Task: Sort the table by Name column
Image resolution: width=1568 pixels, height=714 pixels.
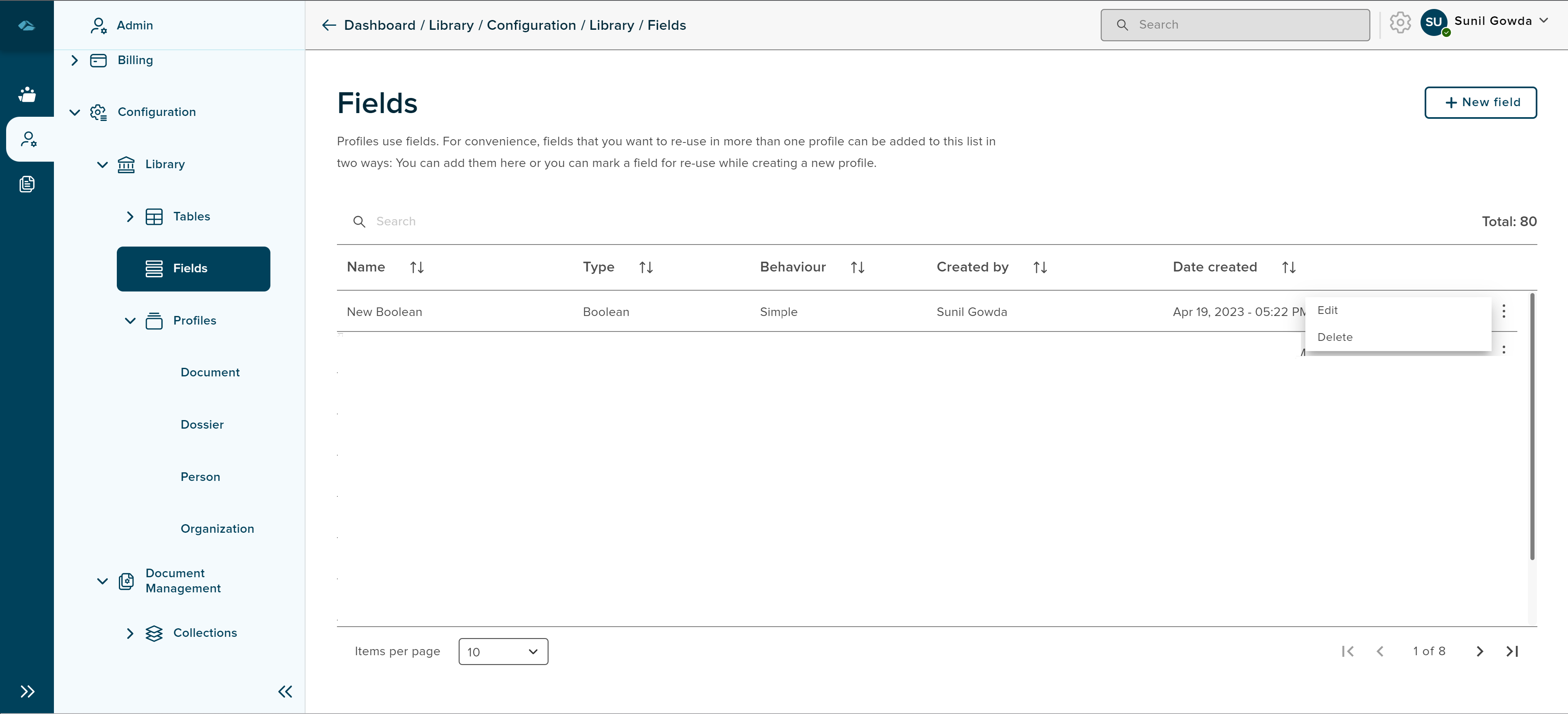Action: (416, 268)
